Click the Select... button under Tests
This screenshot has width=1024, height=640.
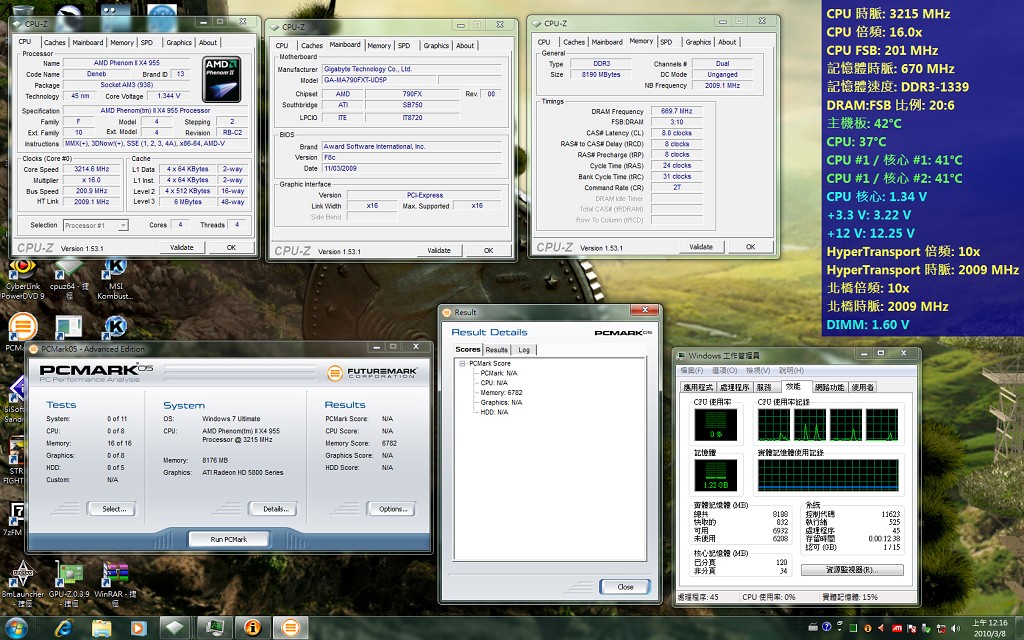111,509
